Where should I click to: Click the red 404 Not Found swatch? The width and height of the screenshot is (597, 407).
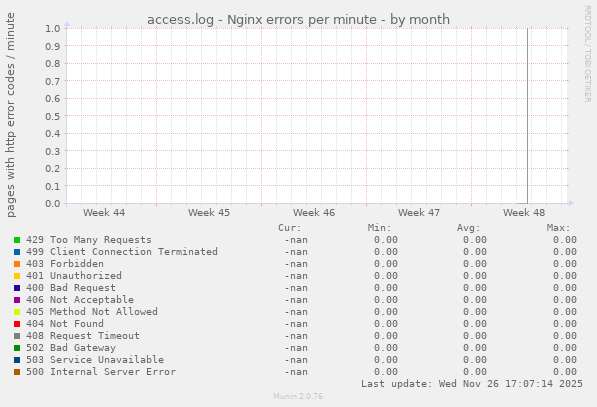17,324
